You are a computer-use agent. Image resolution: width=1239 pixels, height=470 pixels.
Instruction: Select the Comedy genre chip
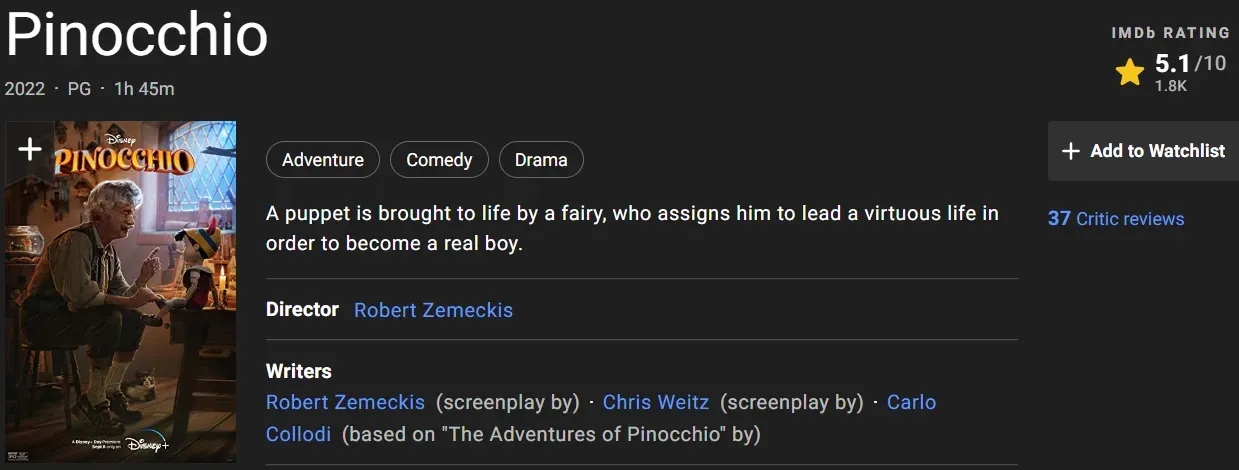(439, 160)
